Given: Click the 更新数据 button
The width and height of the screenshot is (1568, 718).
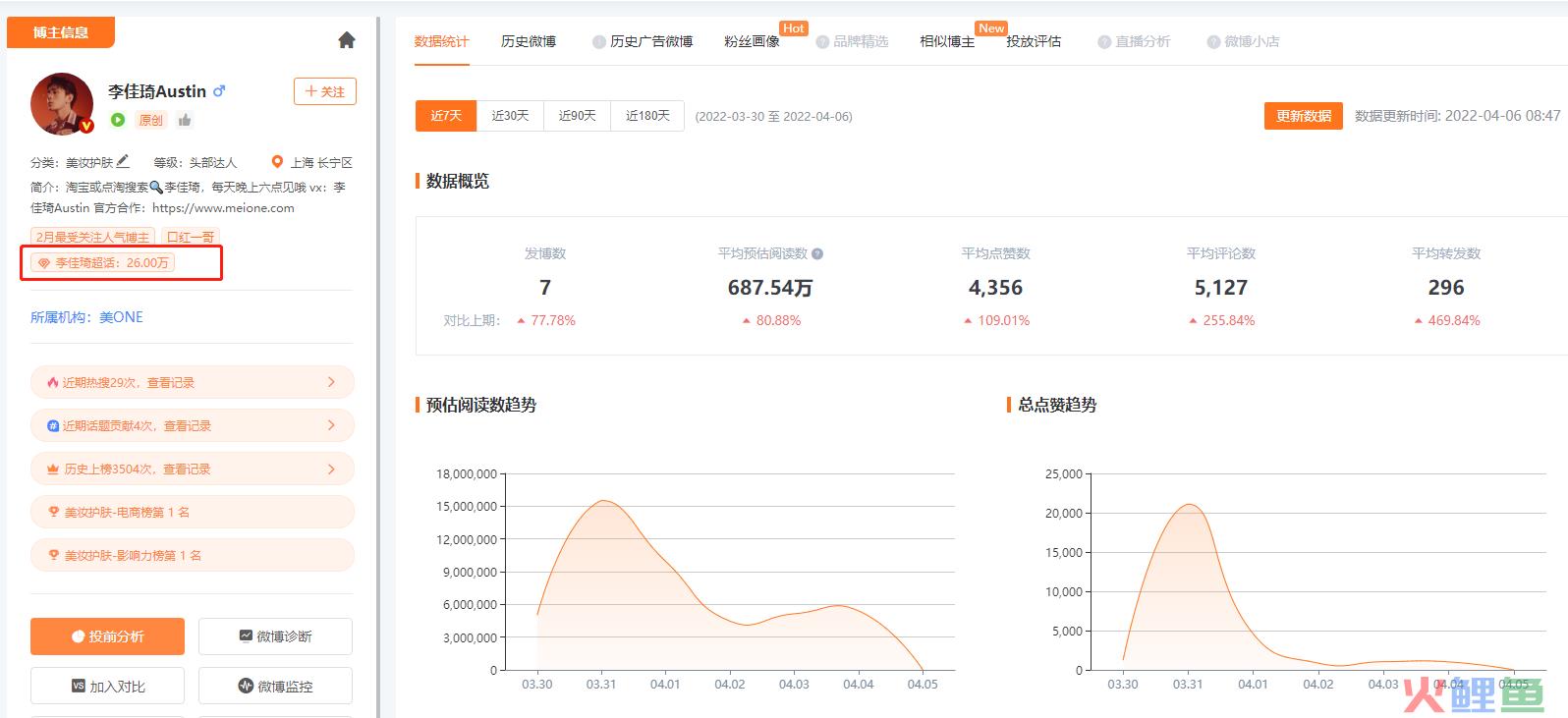Looking at the screenshot, I should tap(1303, 116).
